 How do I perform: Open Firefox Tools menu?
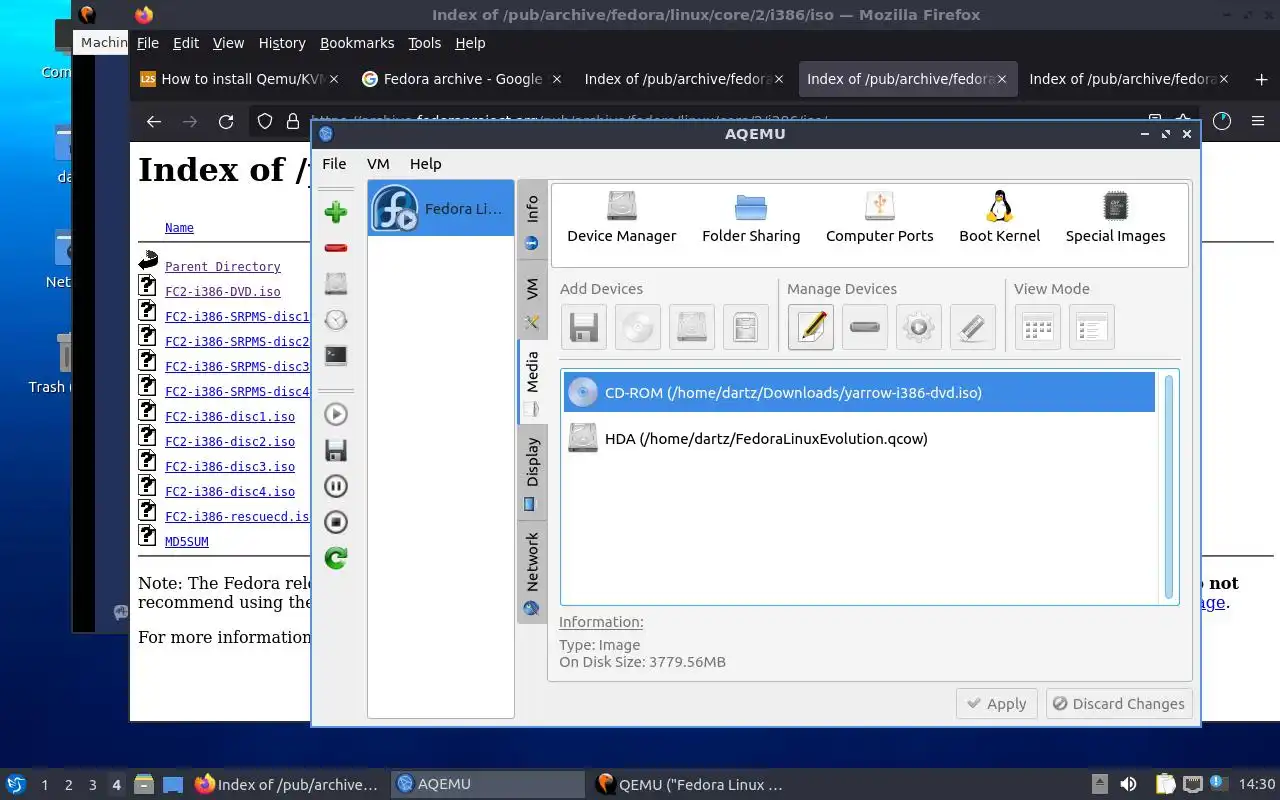click(424, 43)
